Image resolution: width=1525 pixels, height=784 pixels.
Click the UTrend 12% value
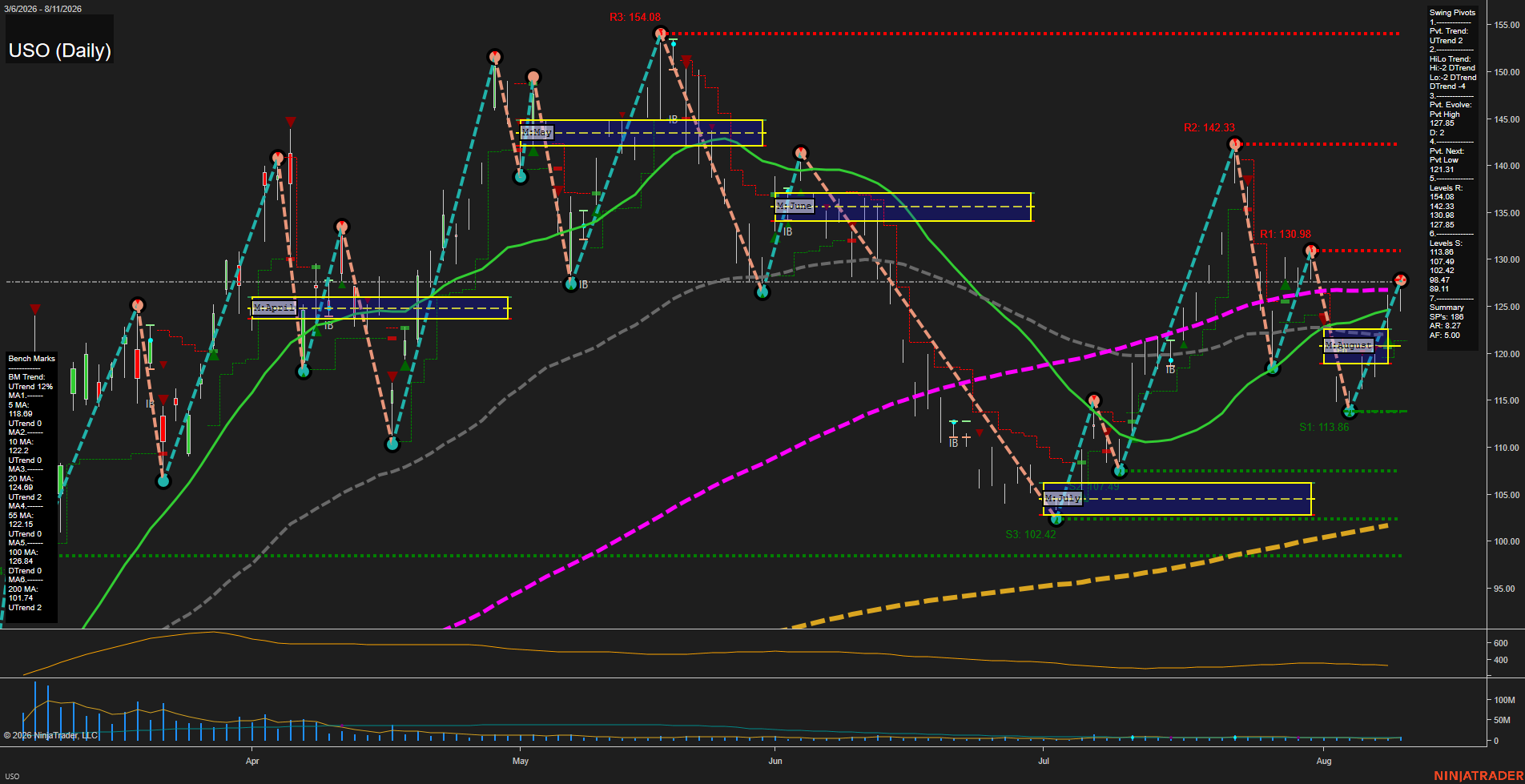tap(30, 387)
